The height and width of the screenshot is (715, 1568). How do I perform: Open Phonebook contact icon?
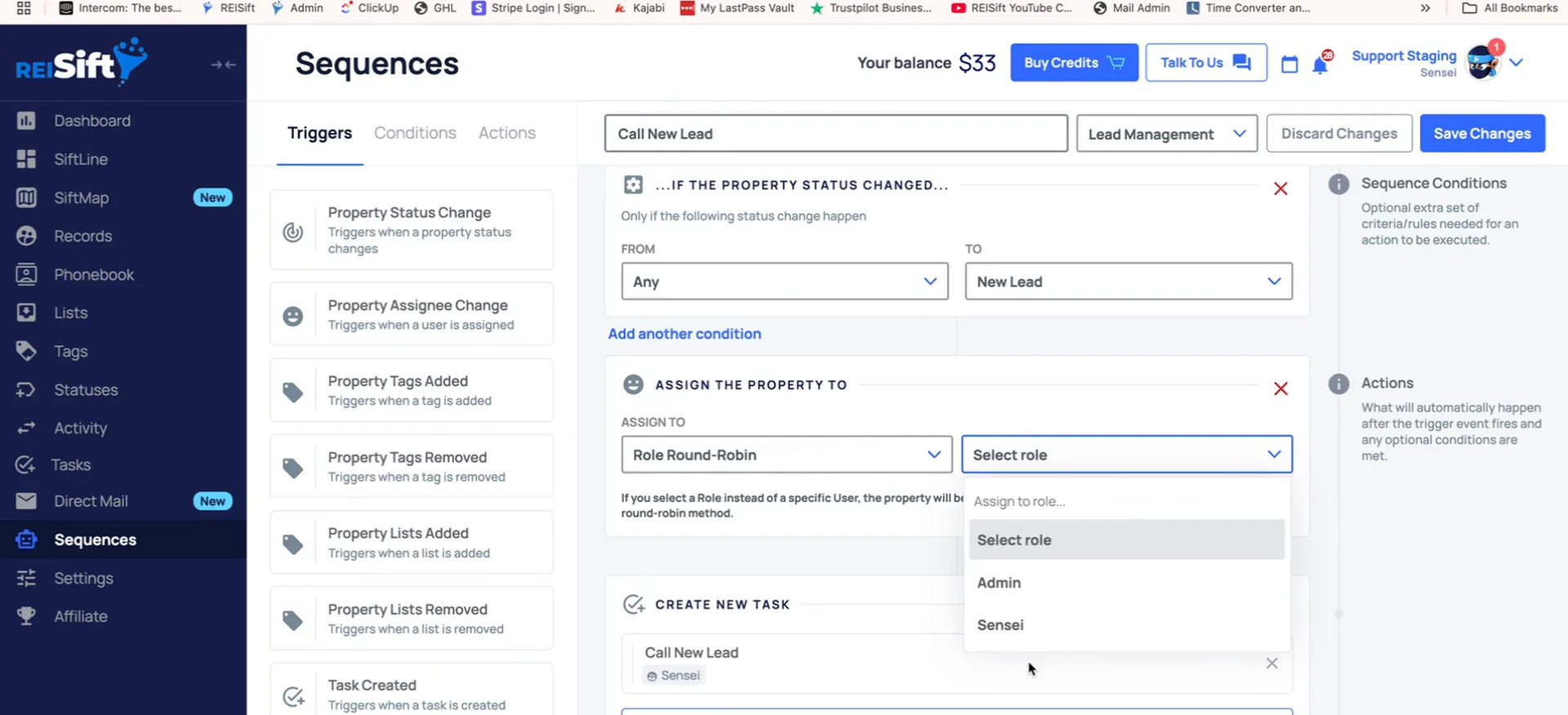pyautogui.click(x=26, y=274)
